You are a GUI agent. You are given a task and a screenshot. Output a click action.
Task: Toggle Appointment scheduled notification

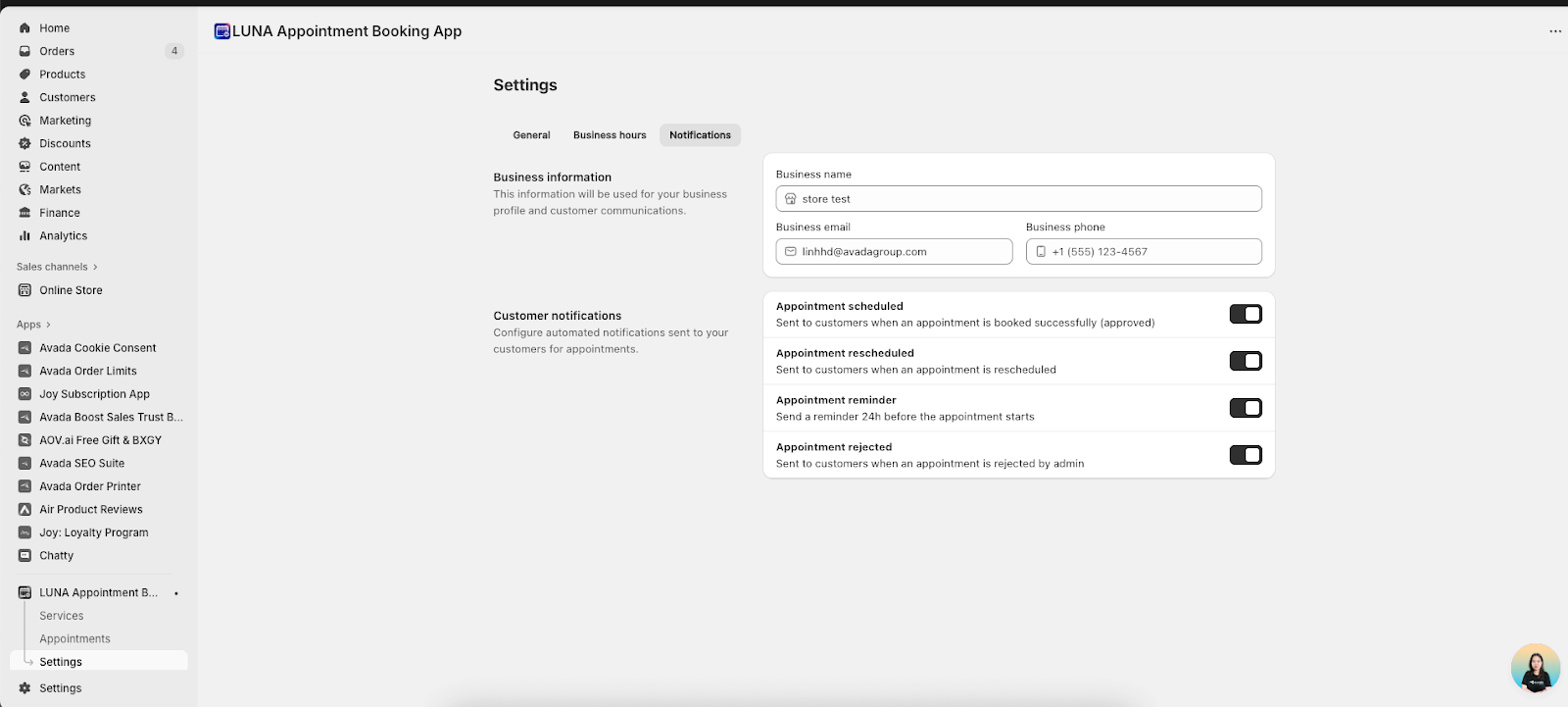click(1246, 314)
